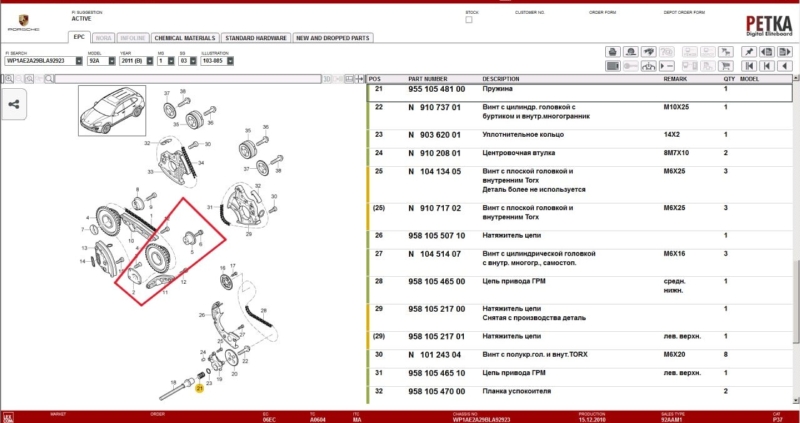The height and width of the screenshot is (423, 800).
Task: Switch to the Chemical Materials tab
Action: tap(184, 37)
